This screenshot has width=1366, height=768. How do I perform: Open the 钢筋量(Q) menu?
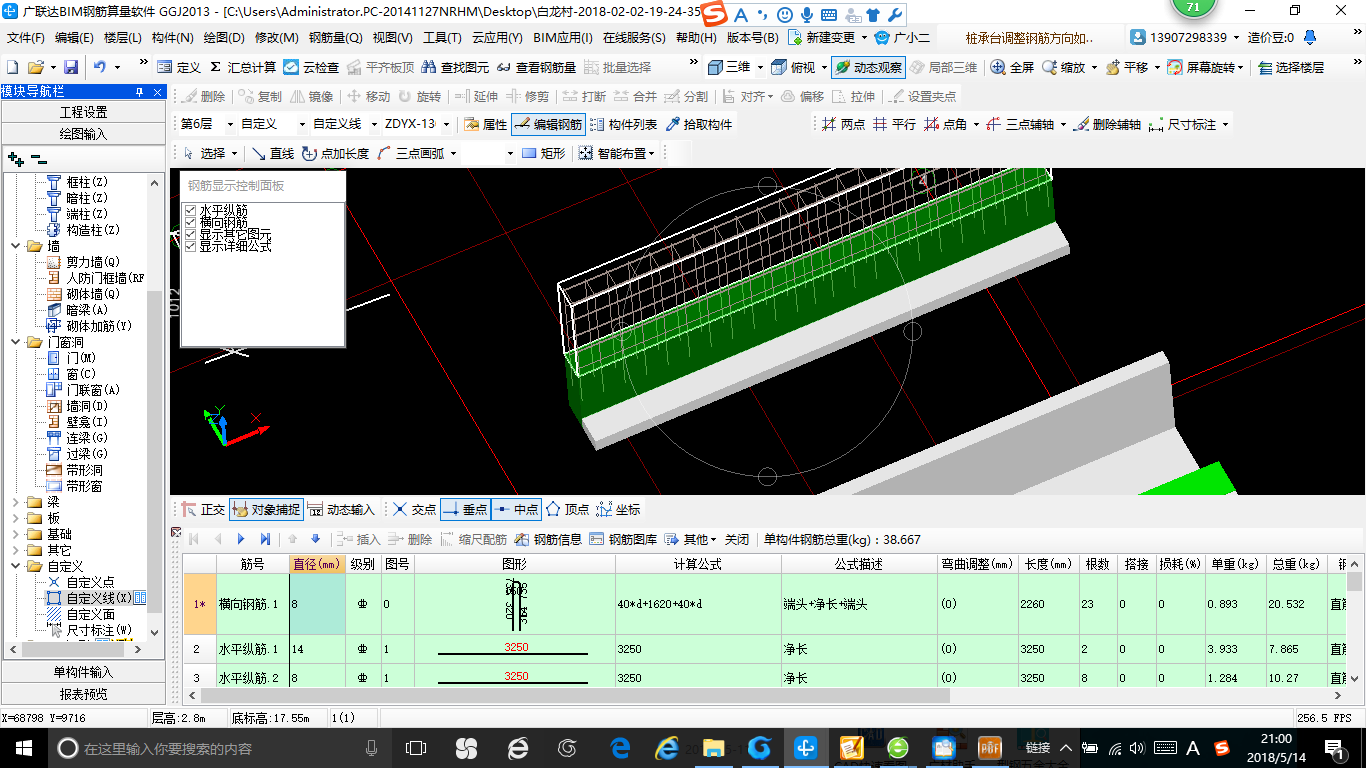tap(336, 38)
